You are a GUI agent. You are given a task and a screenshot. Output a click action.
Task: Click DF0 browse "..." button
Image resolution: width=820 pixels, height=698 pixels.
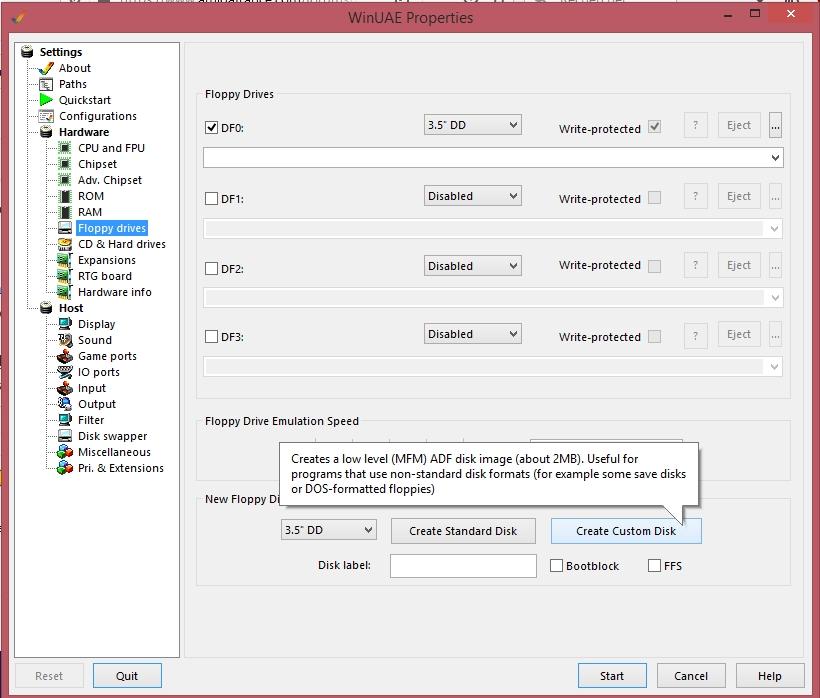(776, 125)
